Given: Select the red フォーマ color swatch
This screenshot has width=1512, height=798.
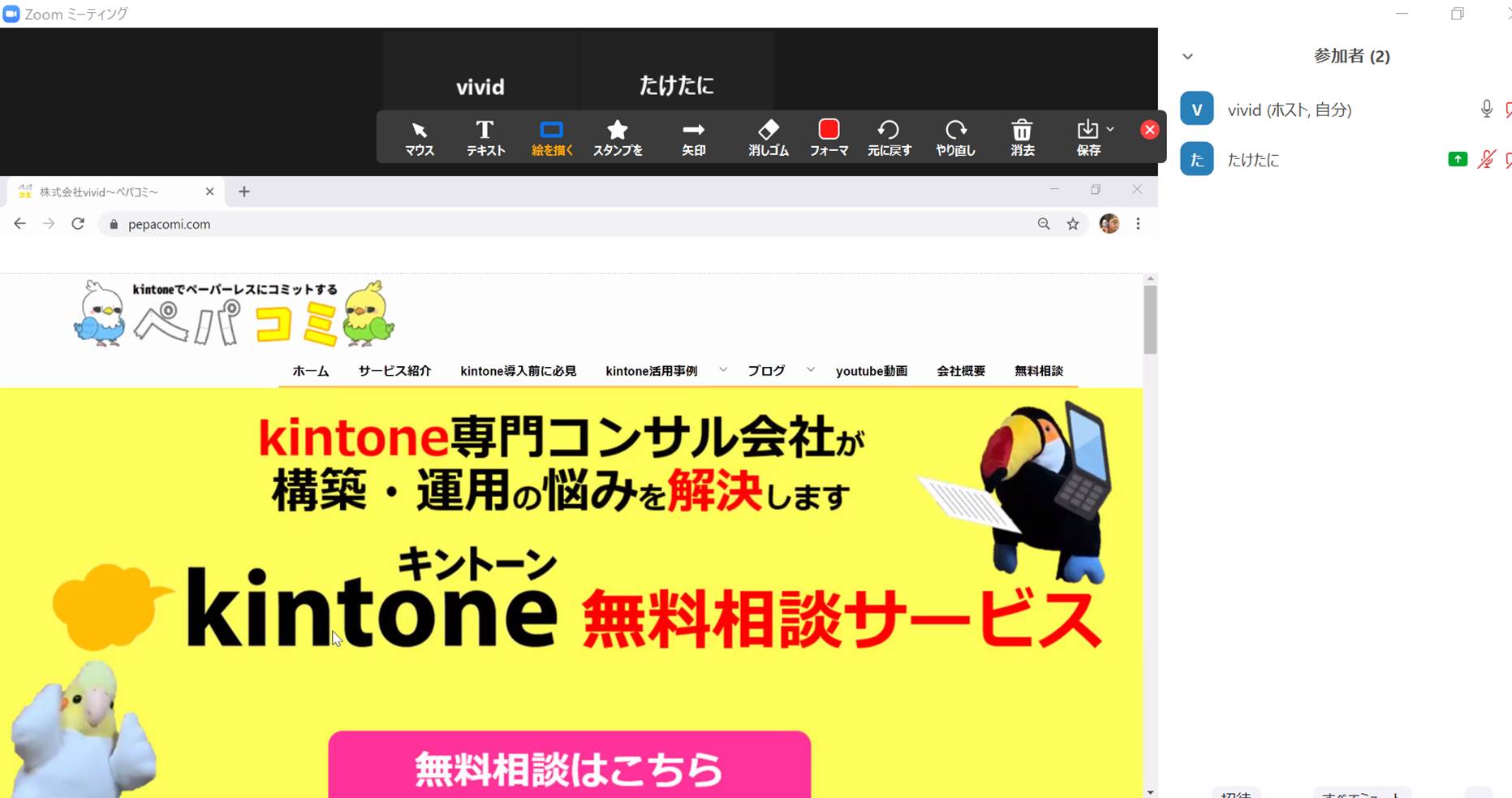Looking at the screenshot, I should [829, 128].
